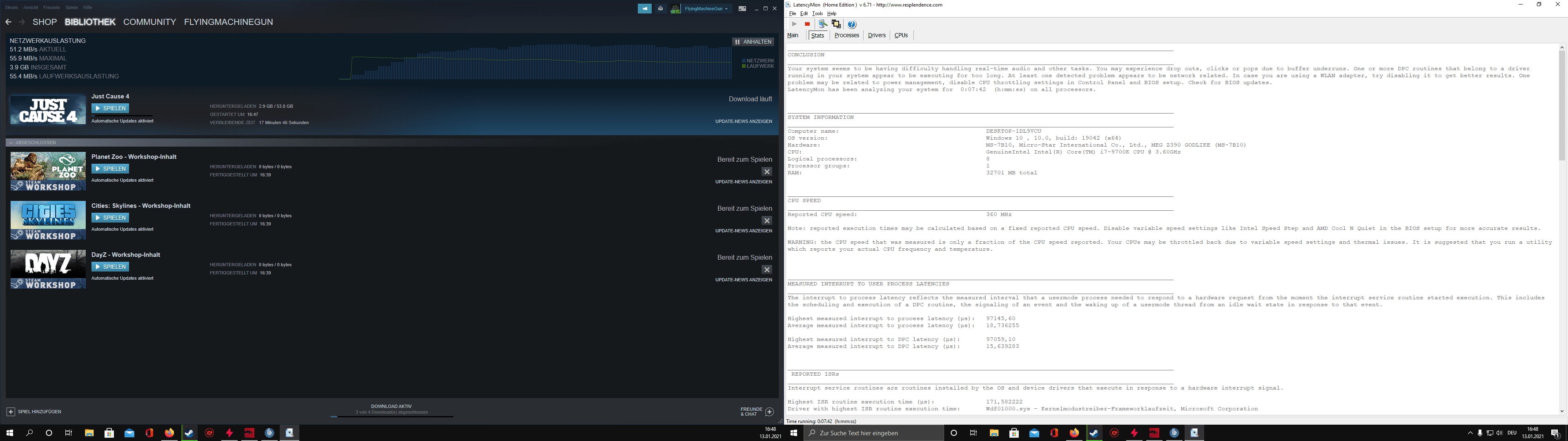The image size is (1568, 441).
Task: Click 'Time running: 0:07:42' status text
Action: 822,421
